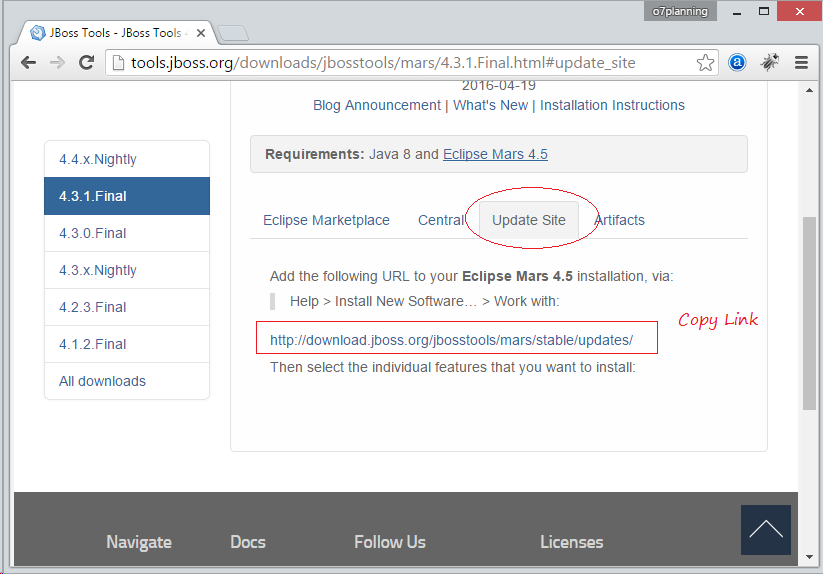823x574 pixels.
Task: Click the bug extension icon
Action: click(x=769, y=63)
